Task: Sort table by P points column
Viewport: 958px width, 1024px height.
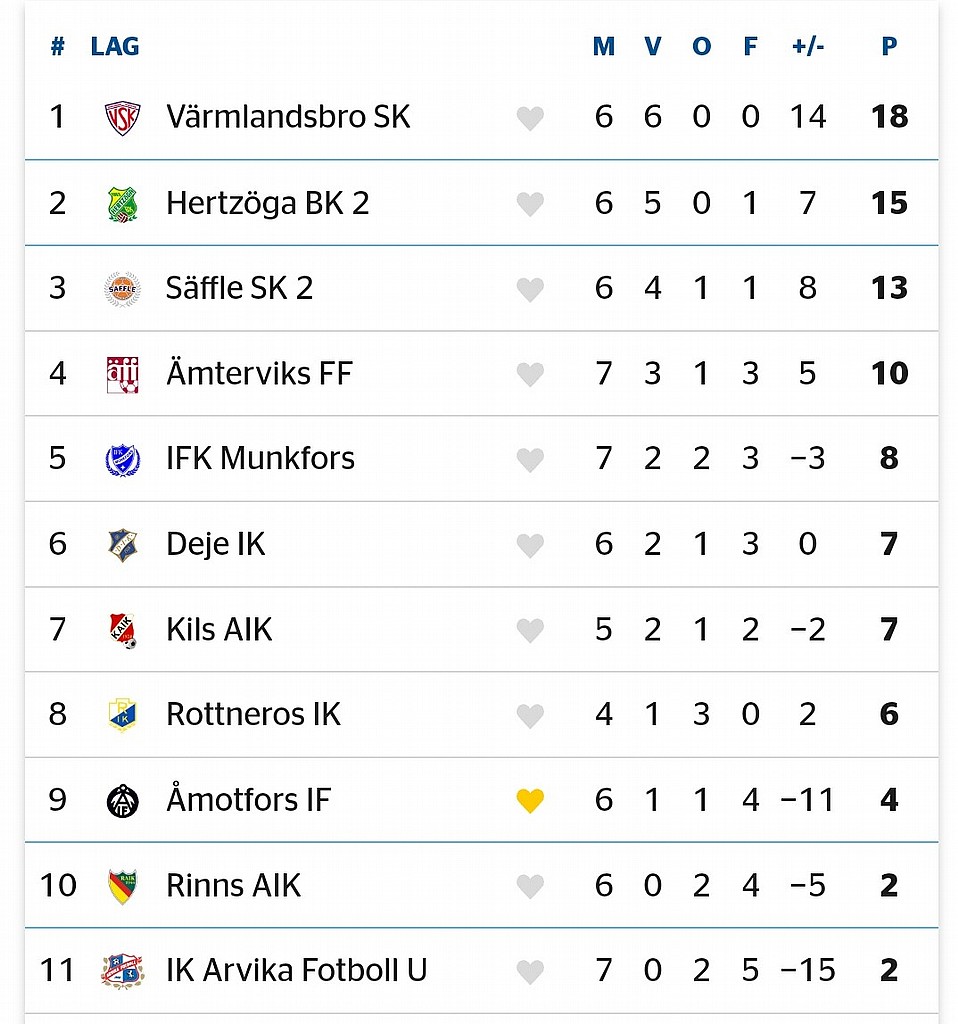Action: pos(889,46)
